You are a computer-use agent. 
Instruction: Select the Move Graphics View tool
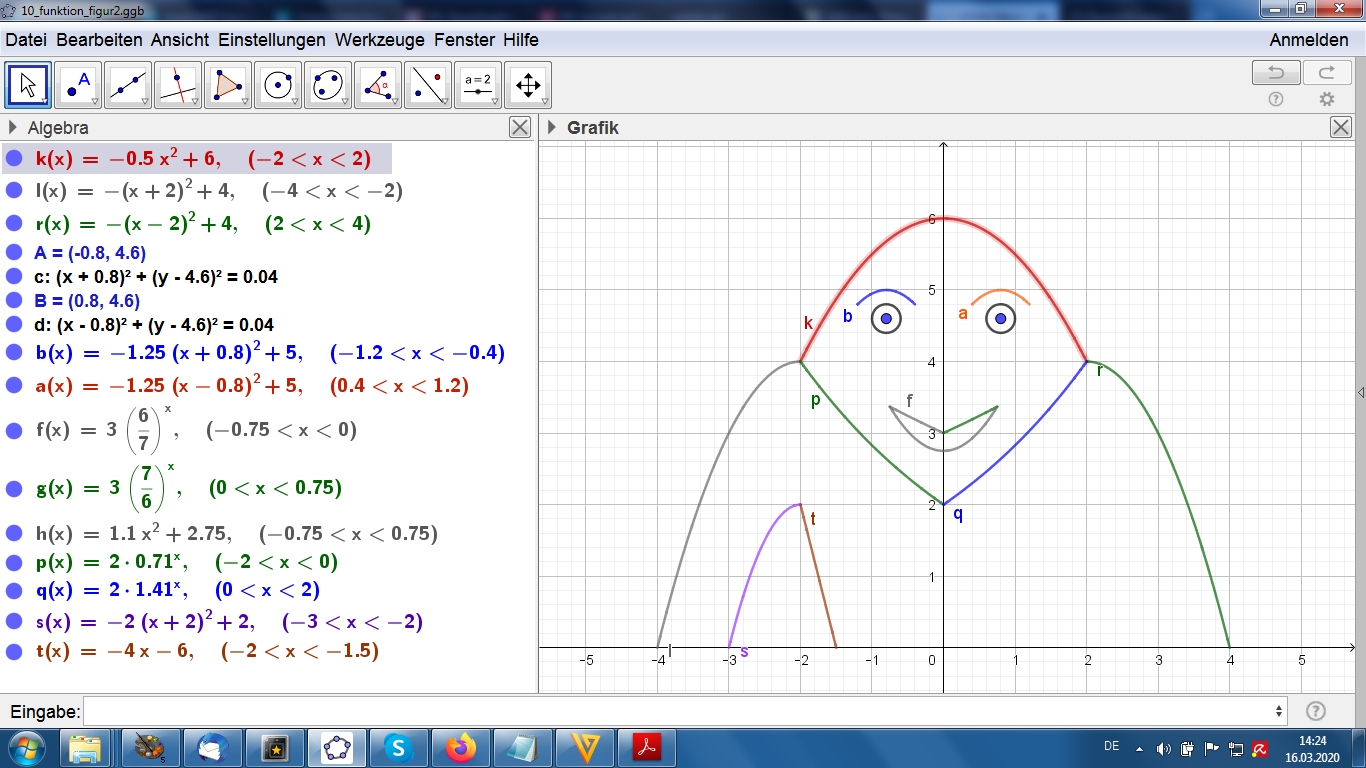click(528, 85)
